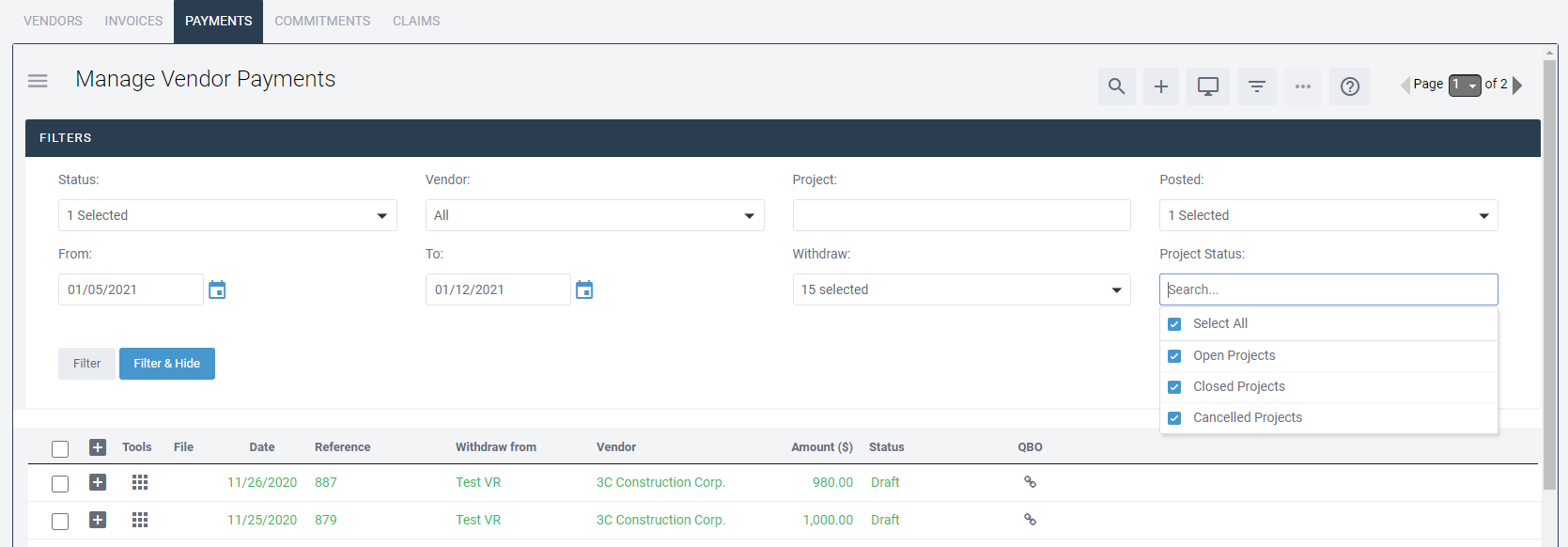Open the From date calendar picker

[x=217, y=289]
